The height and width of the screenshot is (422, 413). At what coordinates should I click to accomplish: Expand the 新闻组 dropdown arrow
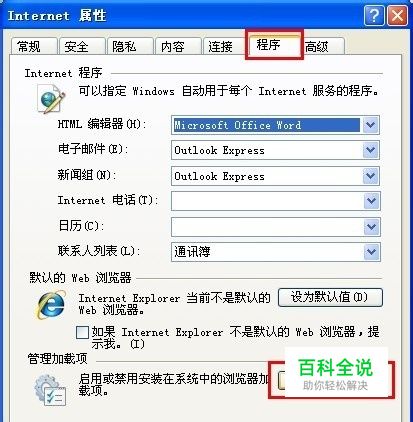(370, 176)
